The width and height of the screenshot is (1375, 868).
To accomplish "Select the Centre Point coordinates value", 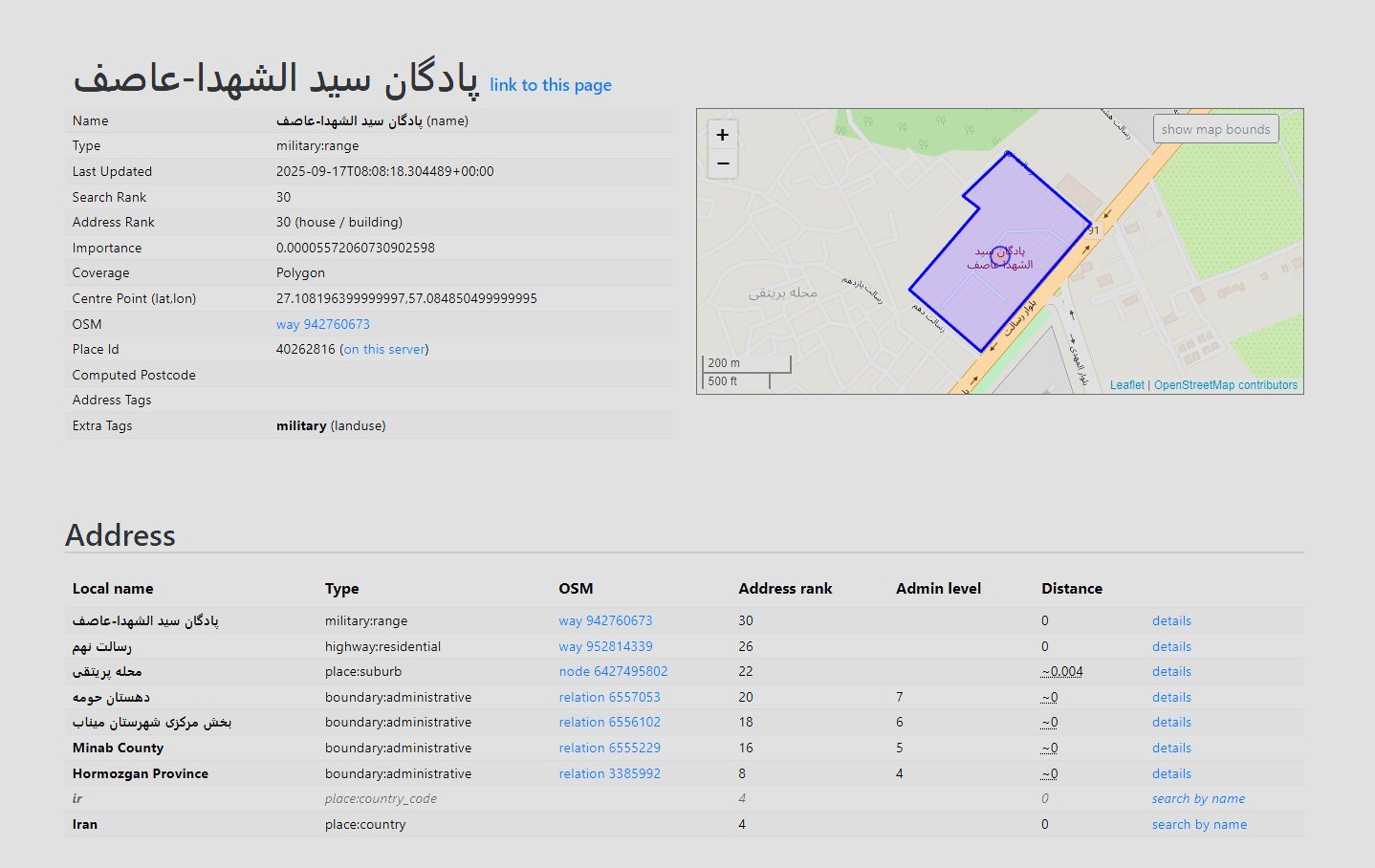I will click(406, 298).
